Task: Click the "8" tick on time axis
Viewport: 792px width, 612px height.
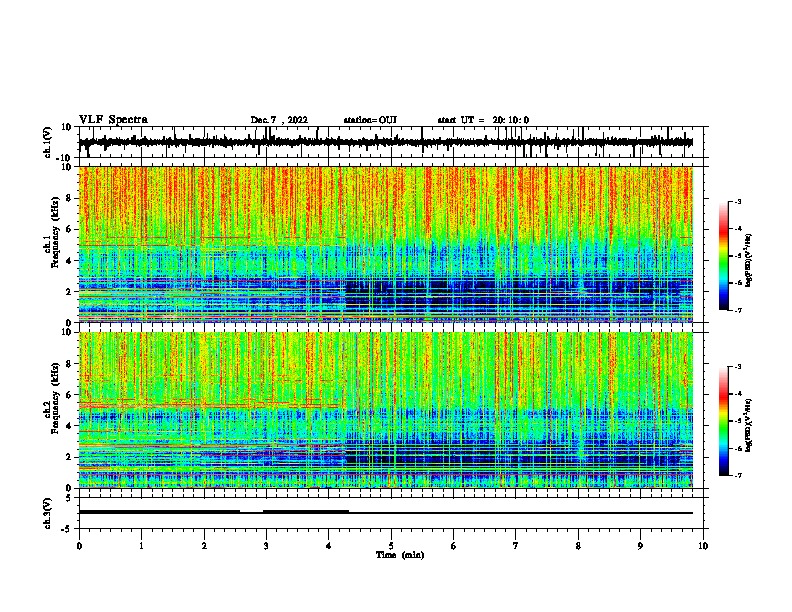Action: (578, 545)
